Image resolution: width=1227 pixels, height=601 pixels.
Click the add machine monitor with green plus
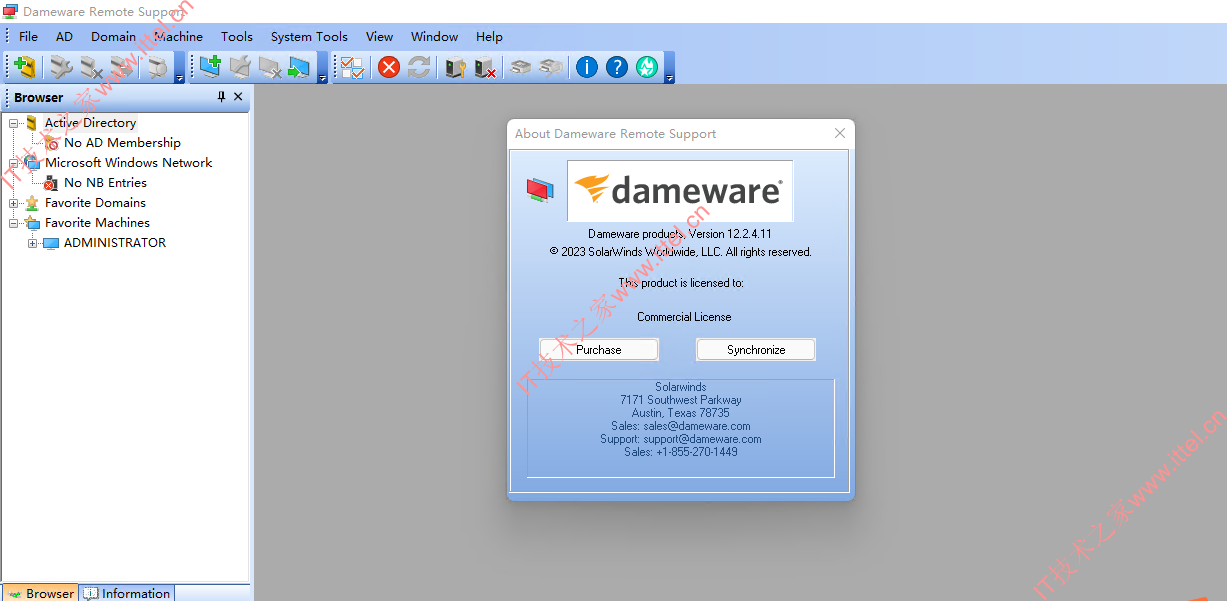point(210,67)
